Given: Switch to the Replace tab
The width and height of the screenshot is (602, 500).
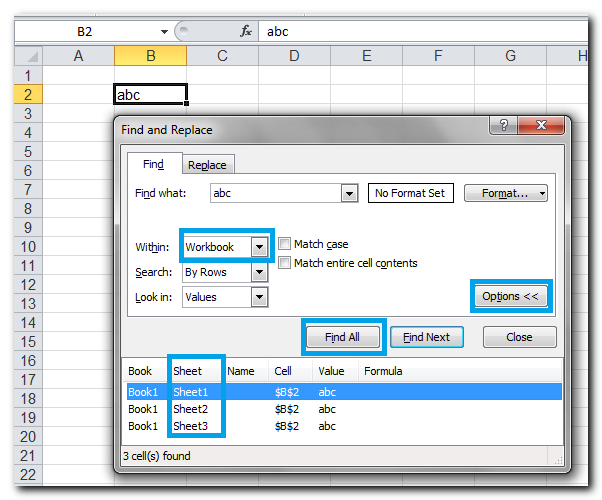Looking at the screenshot, I should [x=207, y=165].
